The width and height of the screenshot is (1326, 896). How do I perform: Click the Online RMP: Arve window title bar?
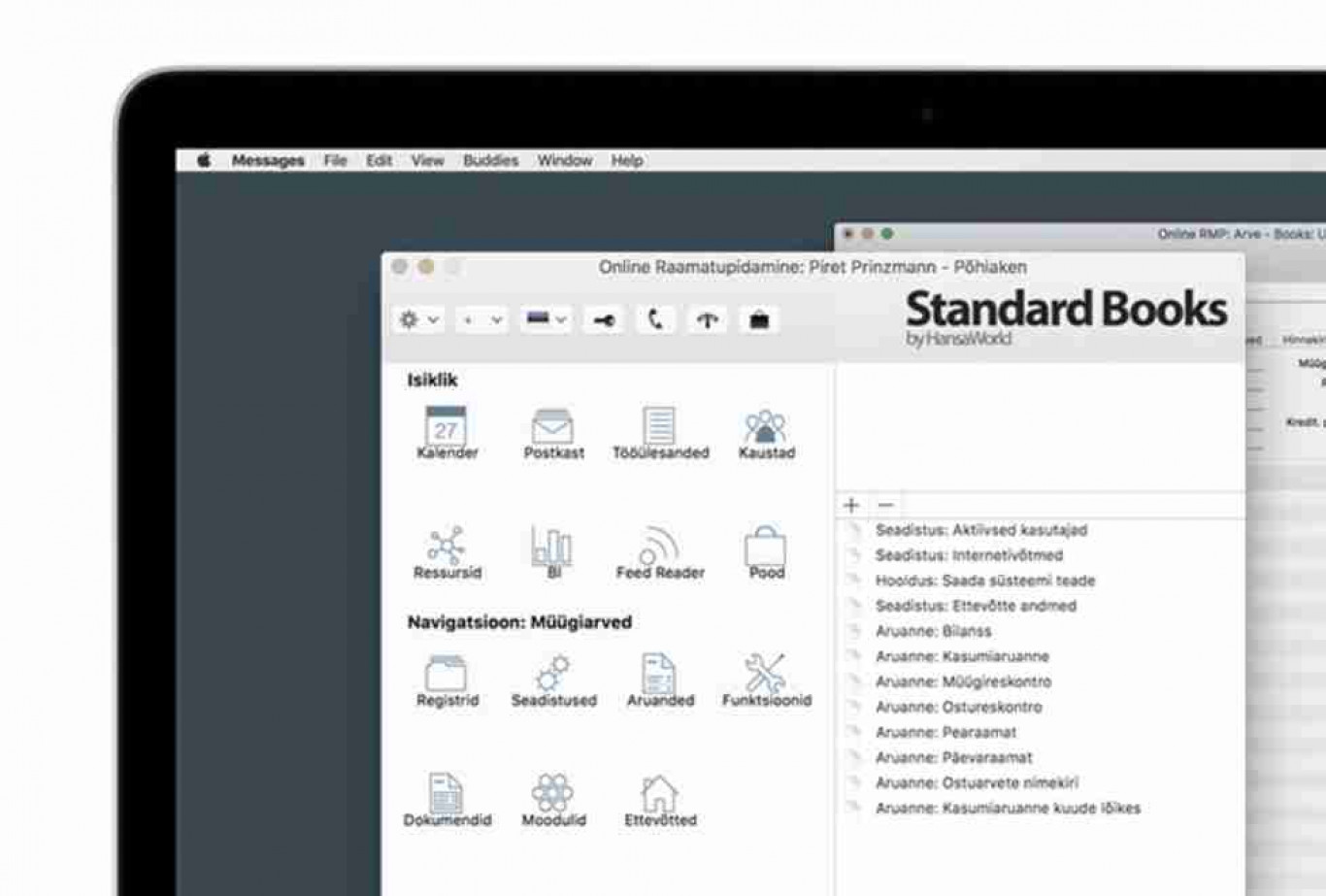[x=1079, y=234]
